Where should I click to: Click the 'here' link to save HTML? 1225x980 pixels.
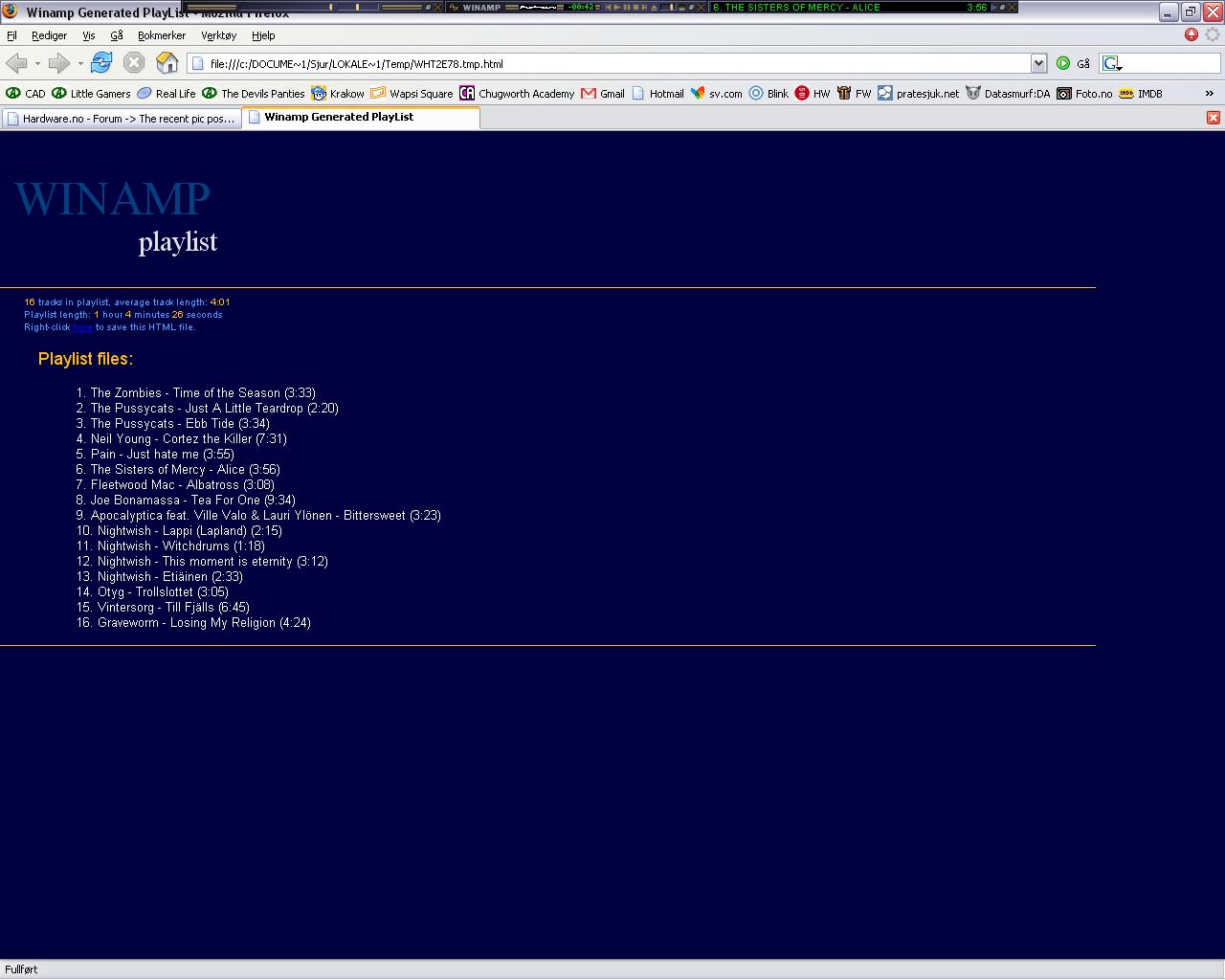pos(82,327)
